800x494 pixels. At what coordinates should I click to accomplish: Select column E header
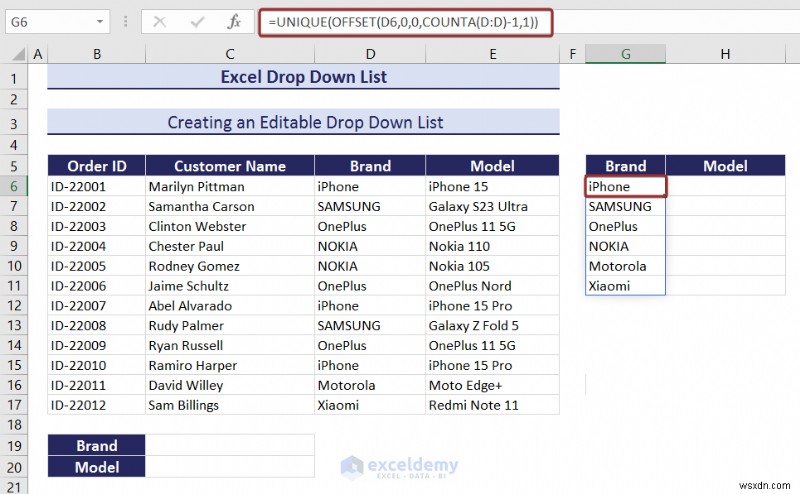pos(493,54)
